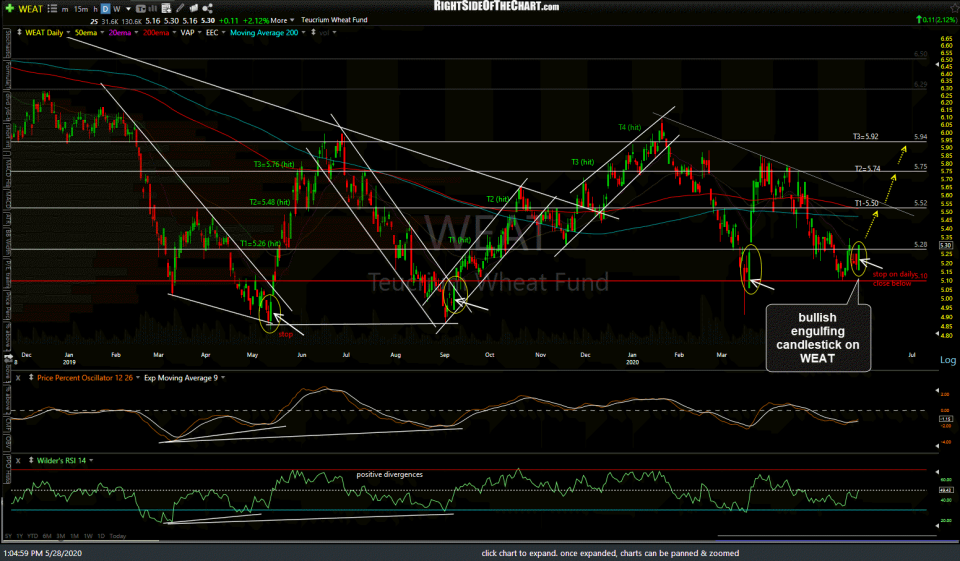Click the green 0.11 (2.12%) change readout

tap(936, 20)
